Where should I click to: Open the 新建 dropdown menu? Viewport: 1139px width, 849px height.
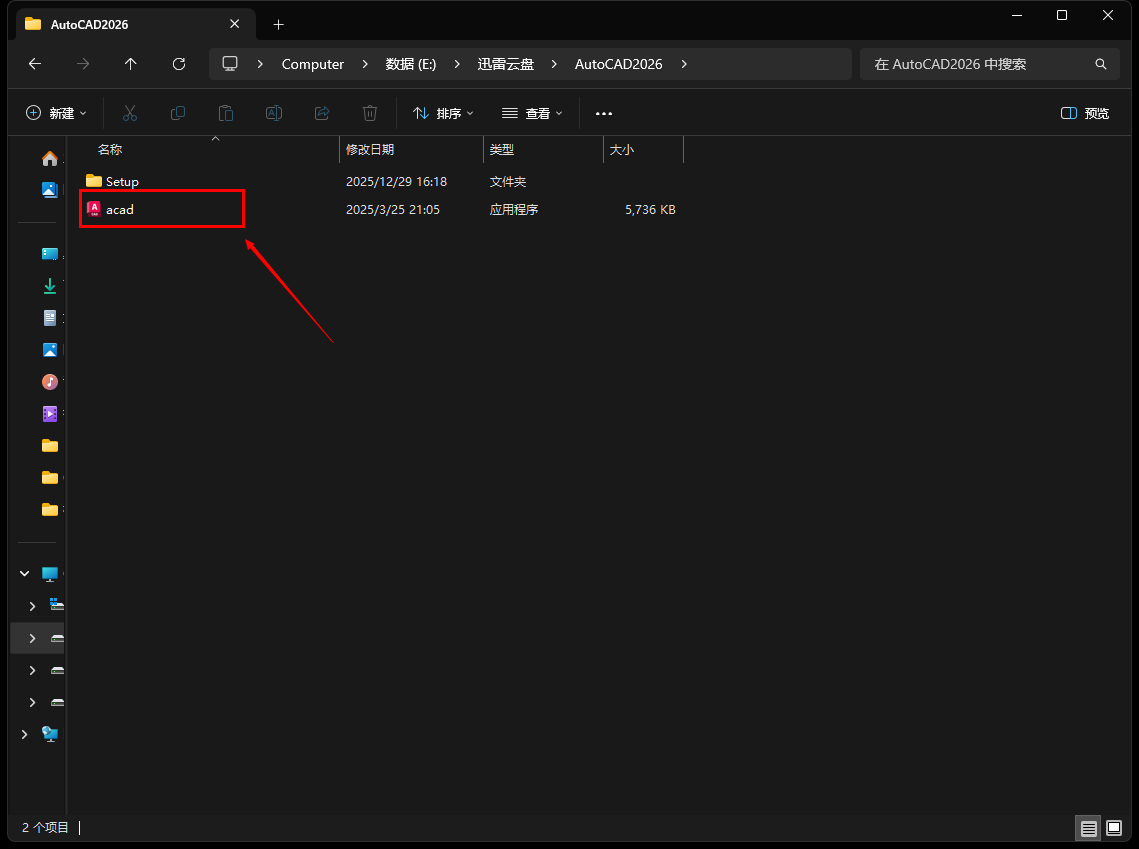57,114
